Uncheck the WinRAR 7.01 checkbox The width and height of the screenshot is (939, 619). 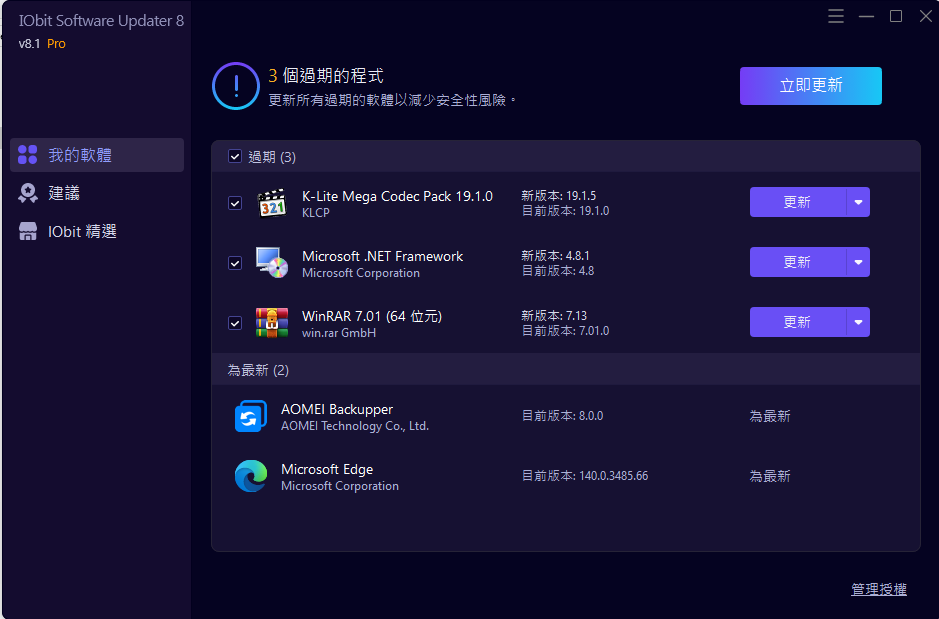(235, 323)
